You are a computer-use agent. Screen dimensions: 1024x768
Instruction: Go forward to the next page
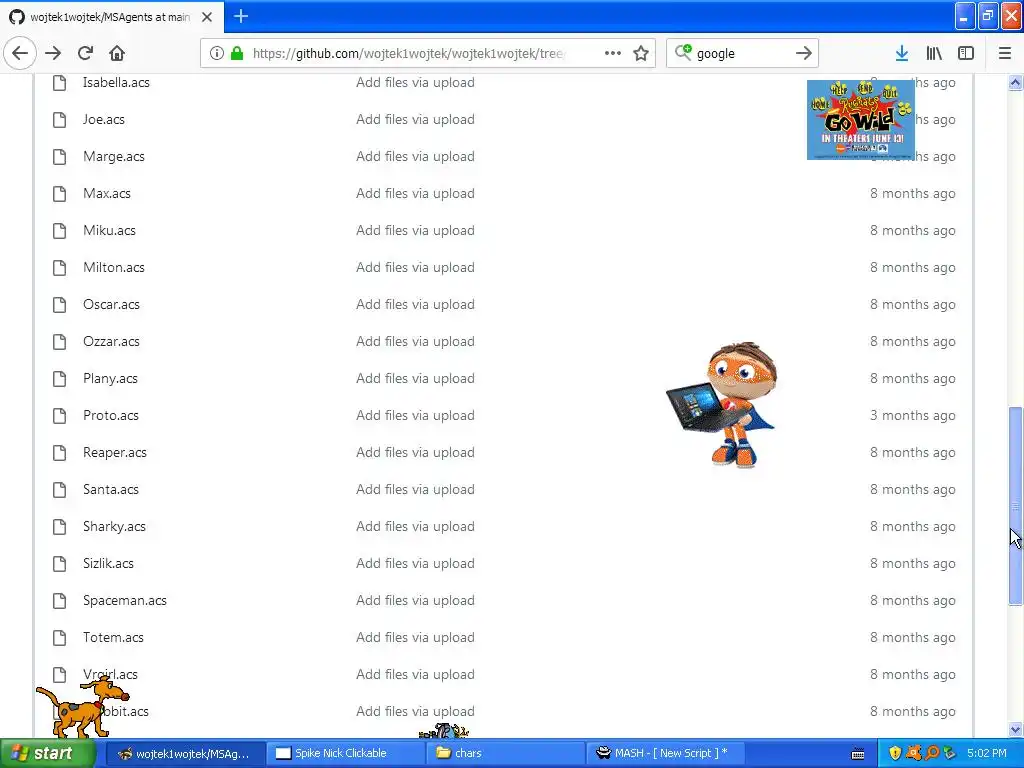53,53
